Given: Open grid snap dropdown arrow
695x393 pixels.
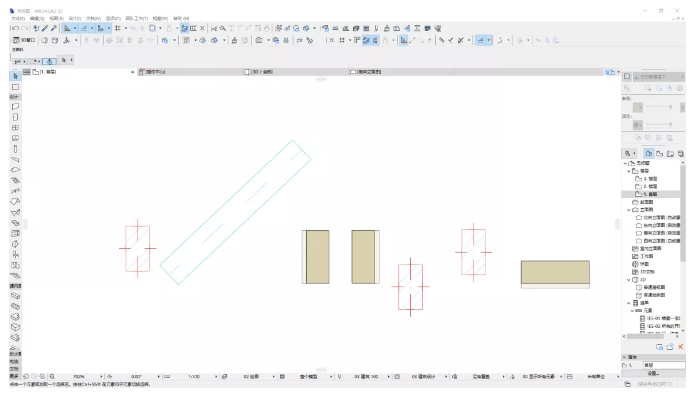Looking at the screenshot, I should click(x=126, y=28).
